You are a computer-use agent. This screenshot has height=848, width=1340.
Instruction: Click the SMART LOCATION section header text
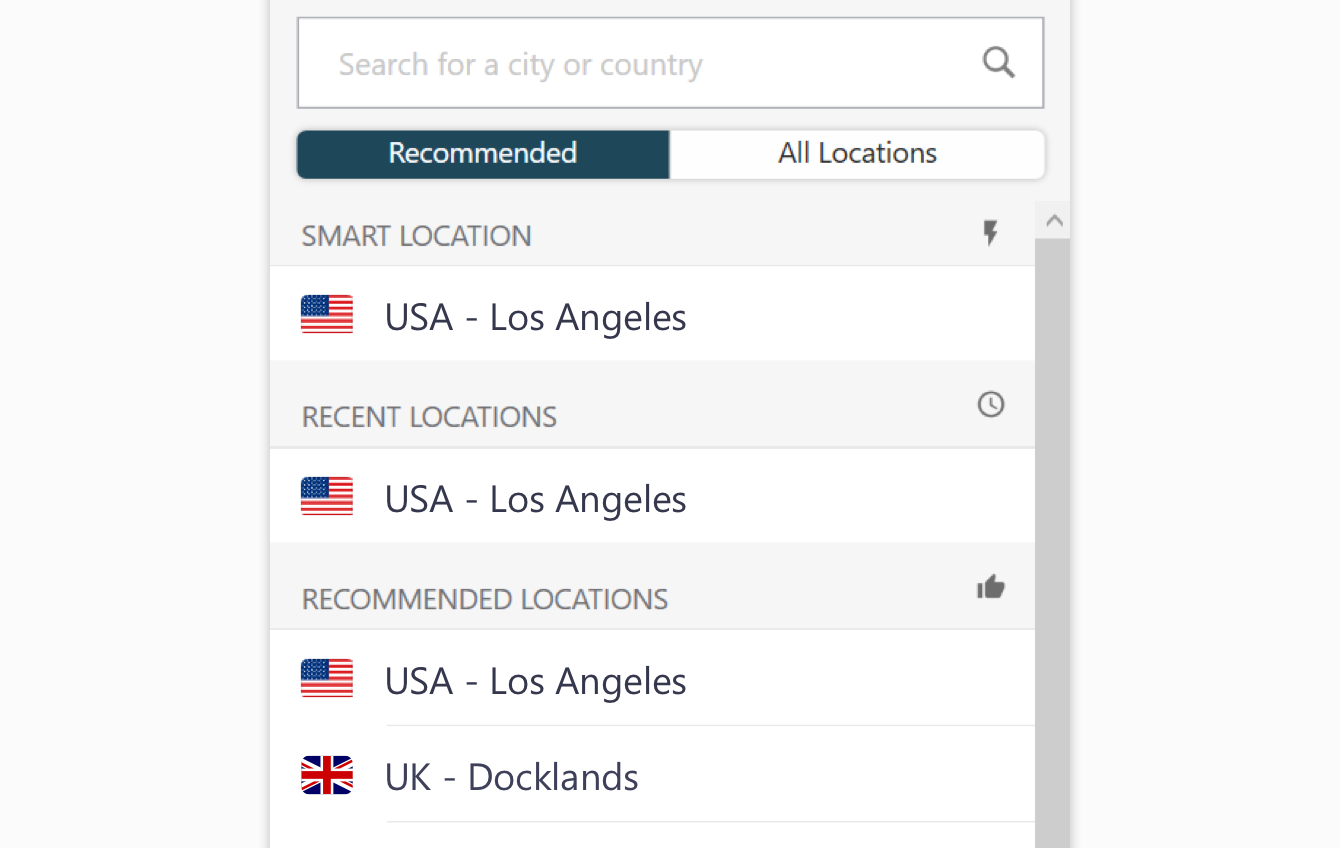[x=417, y=236]
